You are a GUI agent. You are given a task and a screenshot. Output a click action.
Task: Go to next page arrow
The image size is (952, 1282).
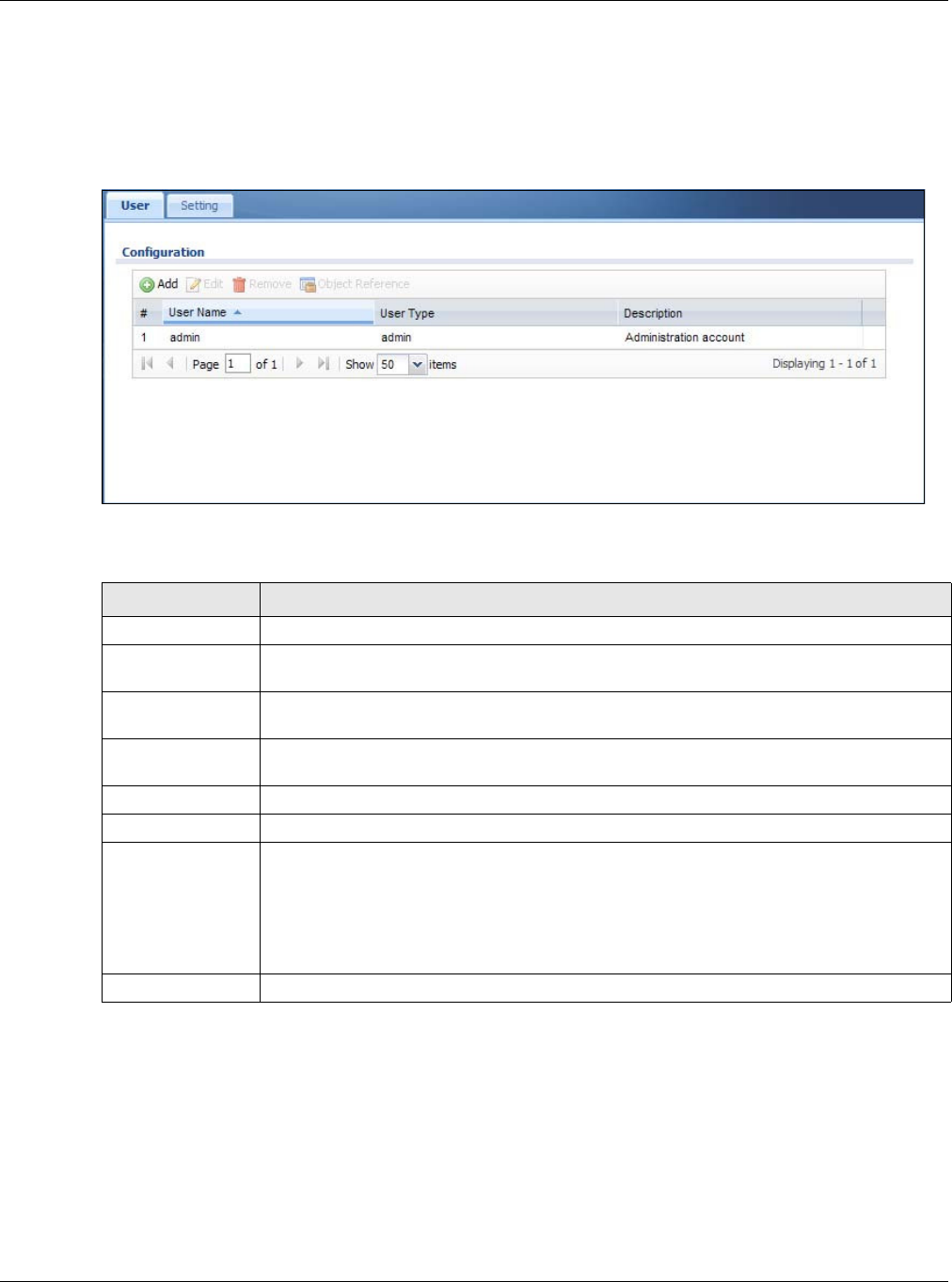pyautogui.click(x=300, y=364)
